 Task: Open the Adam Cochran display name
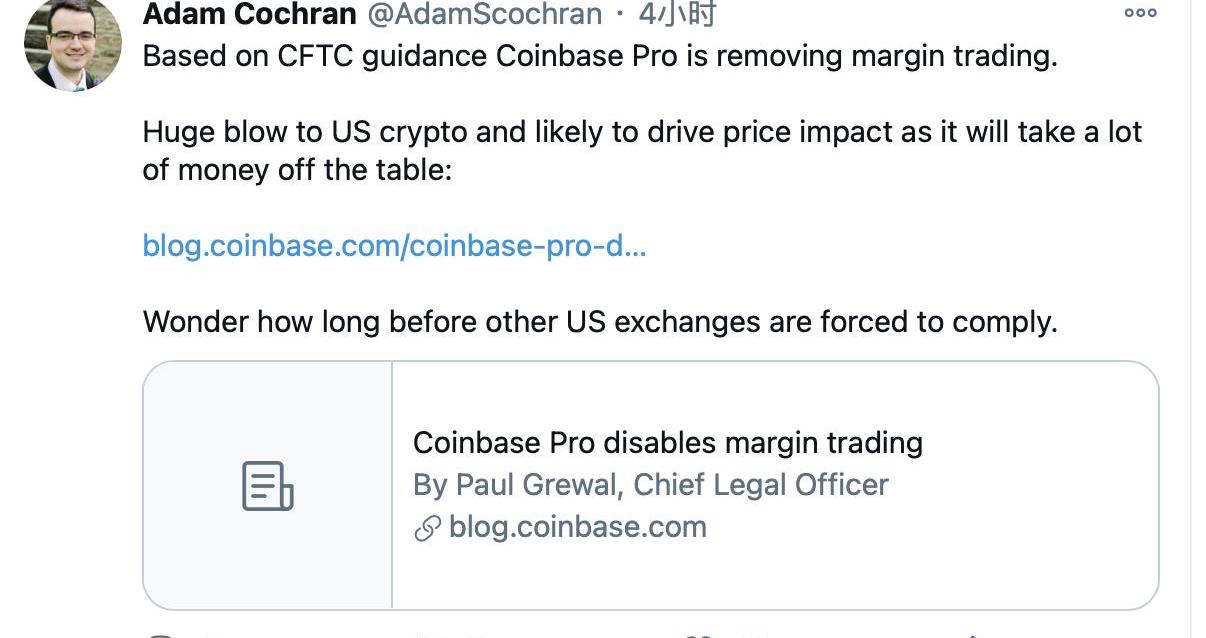[250, 13]
